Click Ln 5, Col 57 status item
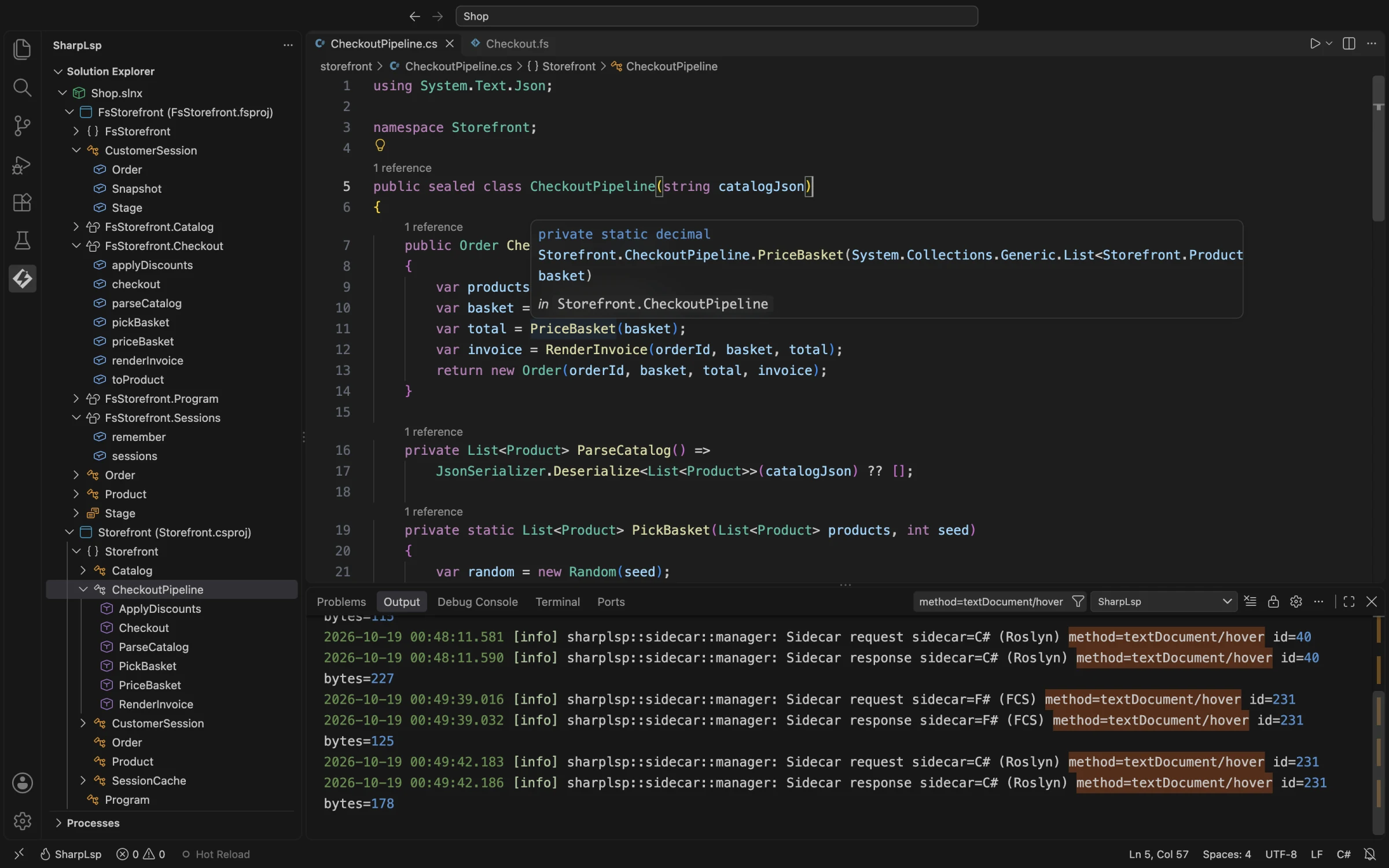1389x868 pixels. [1158, 854]
